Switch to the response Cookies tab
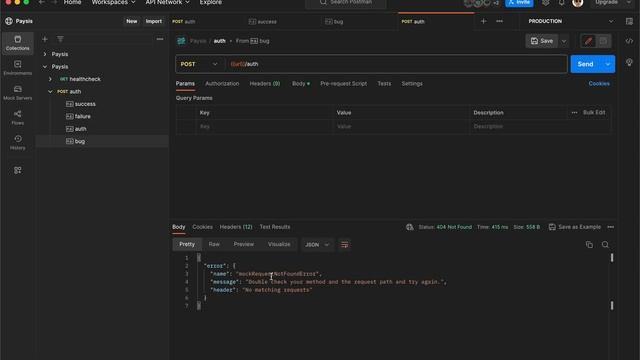 202,227
